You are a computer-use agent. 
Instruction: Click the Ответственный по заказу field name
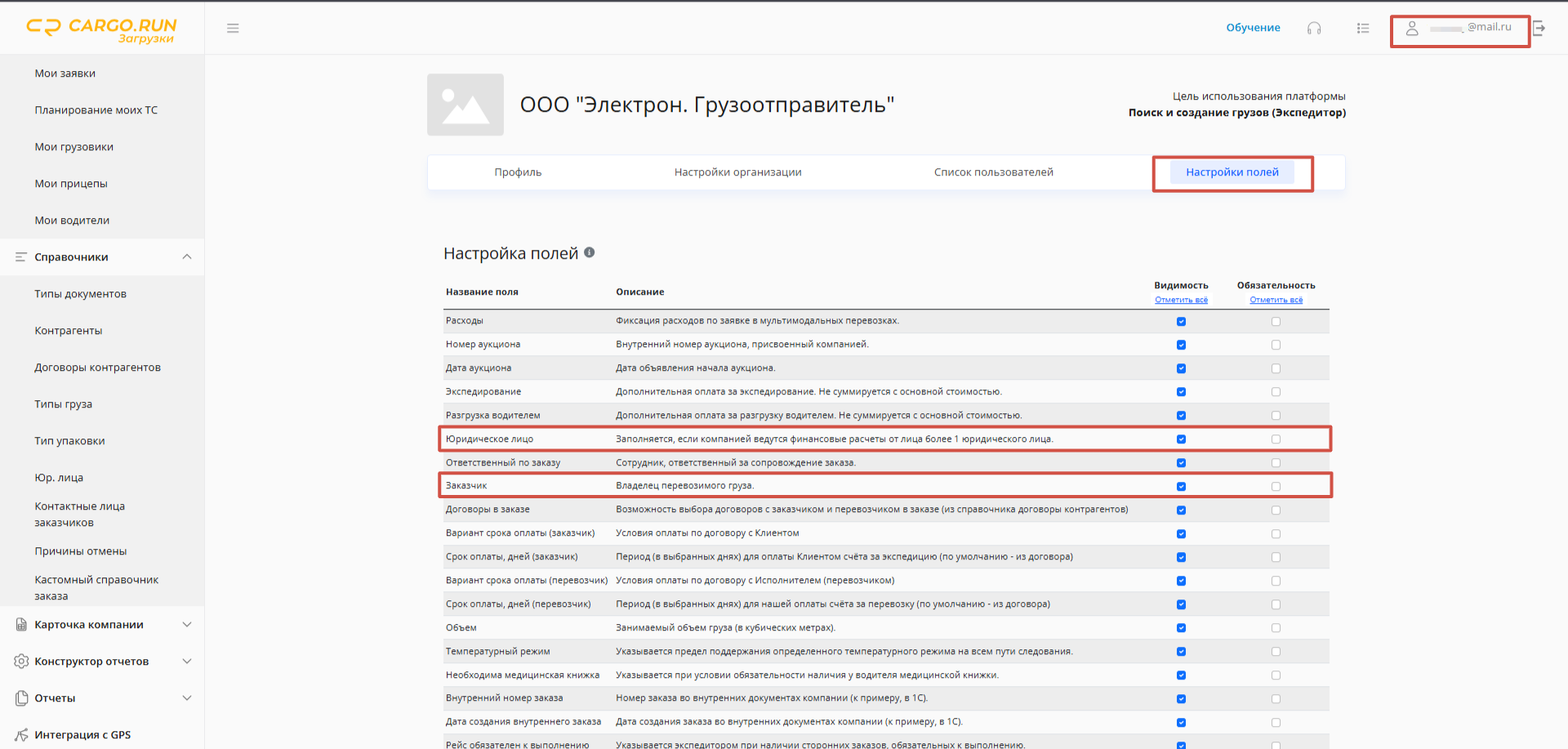point(503,463)
